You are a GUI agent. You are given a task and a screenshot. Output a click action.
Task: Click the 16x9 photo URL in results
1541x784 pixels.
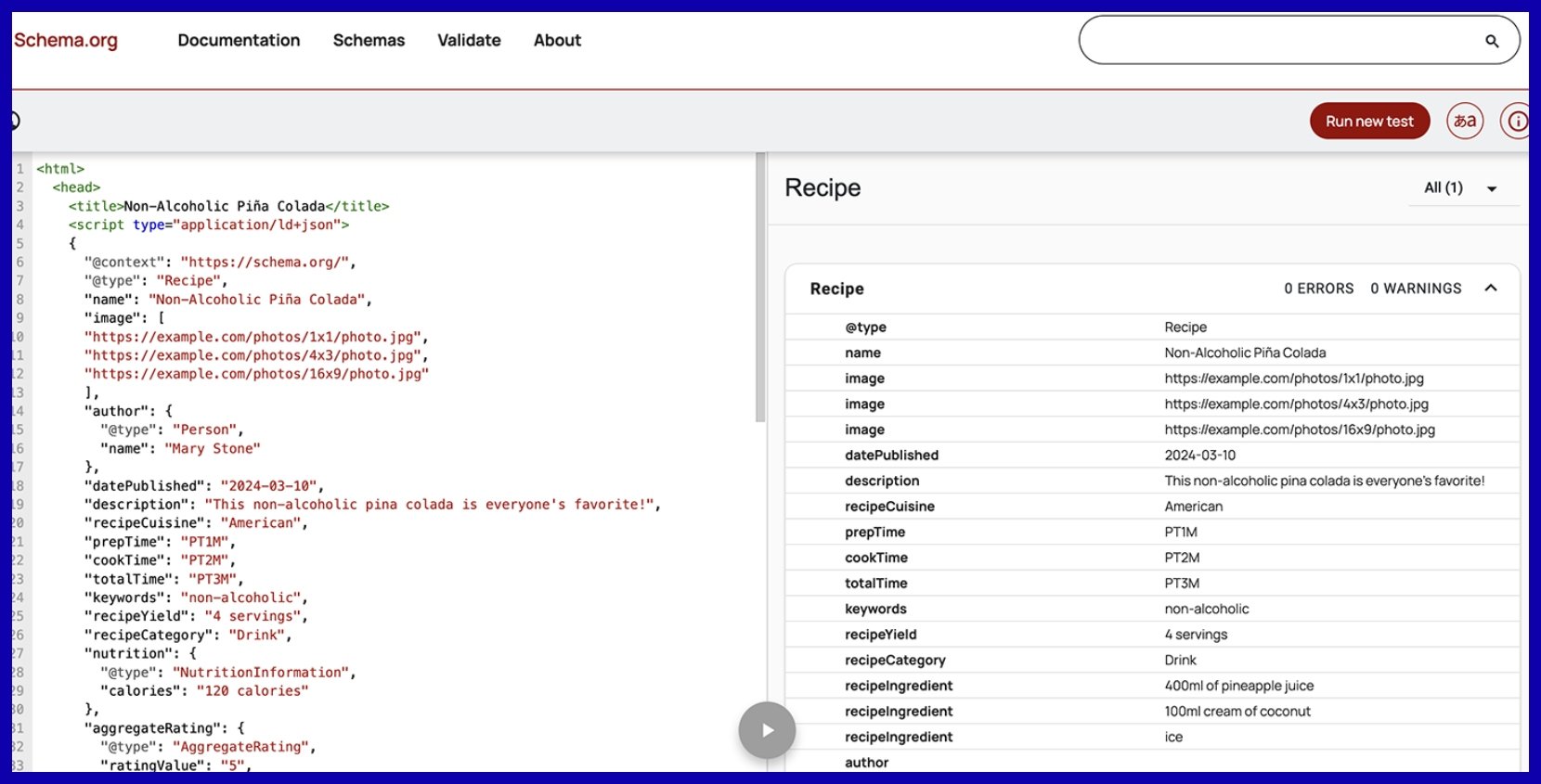click(1300, 430)
